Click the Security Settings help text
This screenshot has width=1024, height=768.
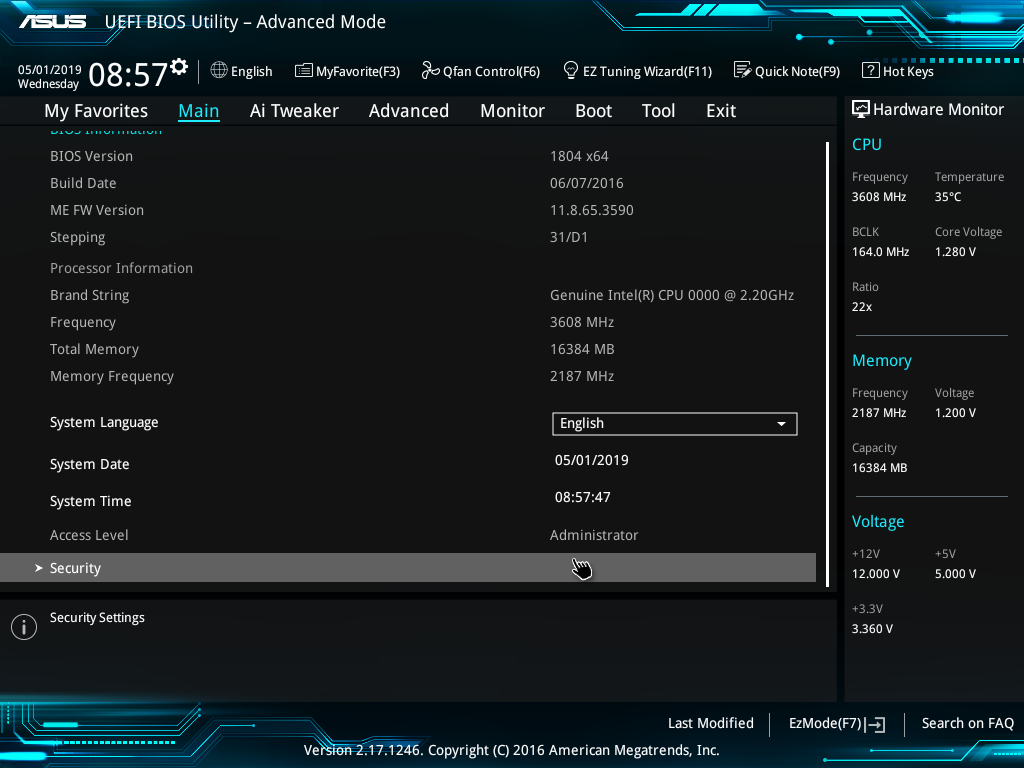(97, 618)
